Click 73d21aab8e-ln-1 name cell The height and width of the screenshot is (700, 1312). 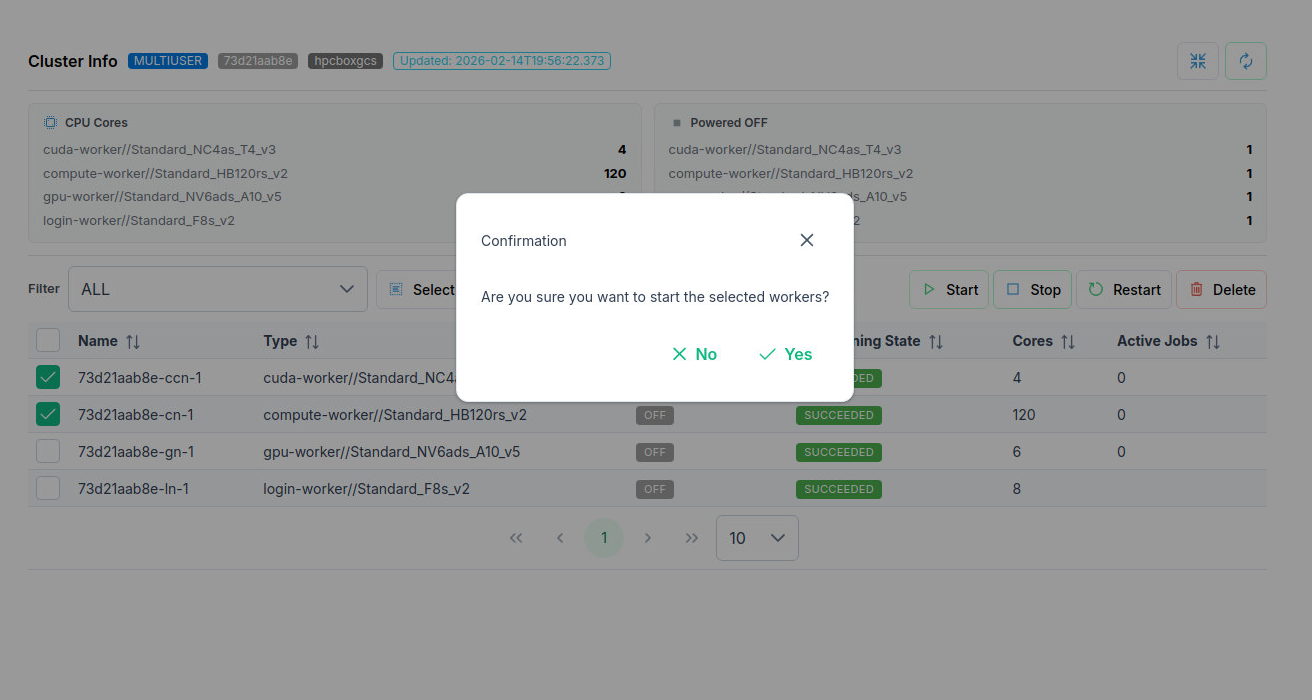[x=133, y=489]
